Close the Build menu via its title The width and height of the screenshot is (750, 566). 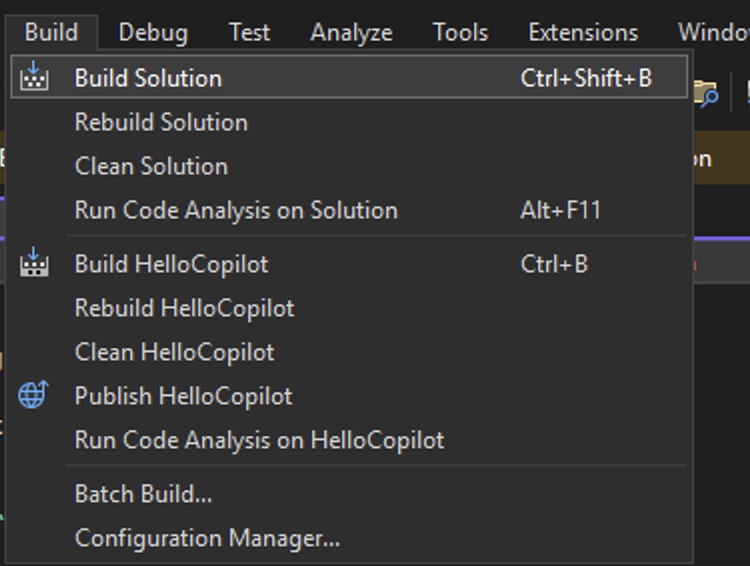[51, 32]
